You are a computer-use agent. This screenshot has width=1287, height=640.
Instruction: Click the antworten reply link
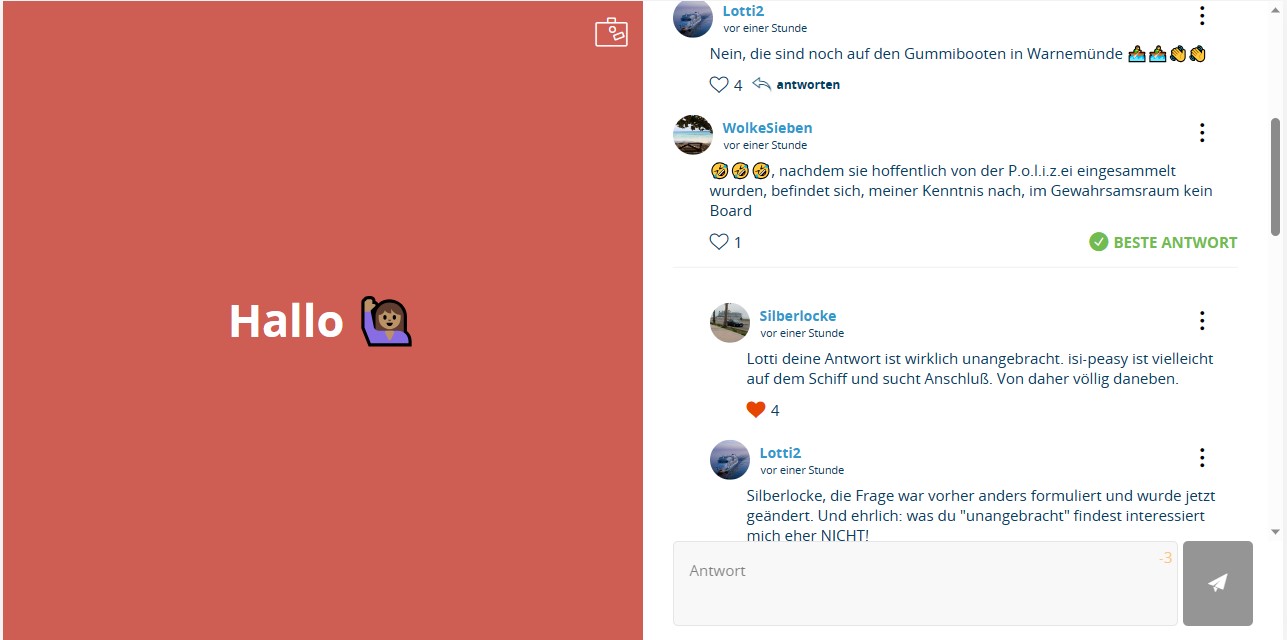click(808, 85)
